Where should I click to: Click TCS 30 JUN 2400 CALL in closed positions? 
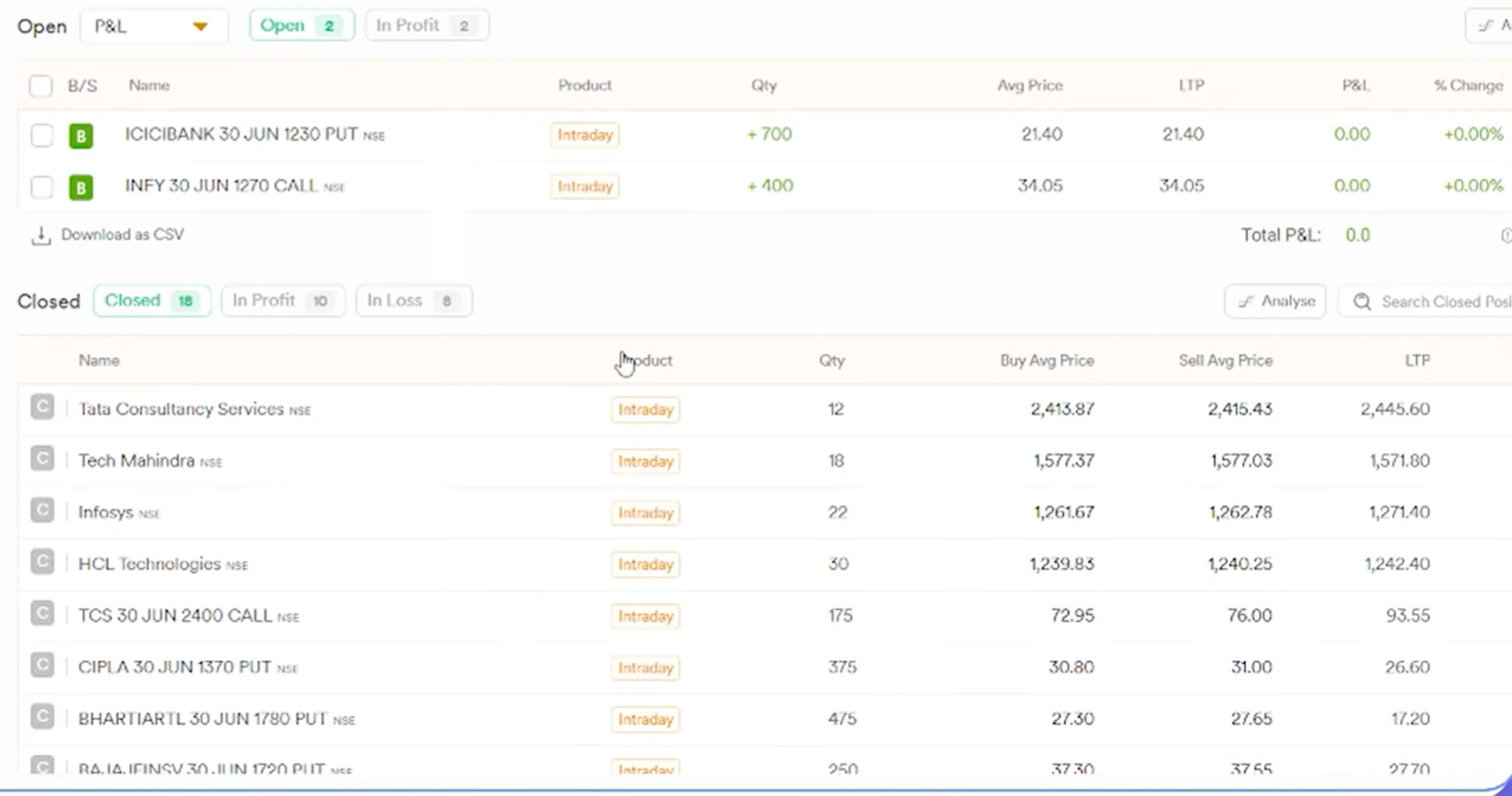click(x=175, y=616)
